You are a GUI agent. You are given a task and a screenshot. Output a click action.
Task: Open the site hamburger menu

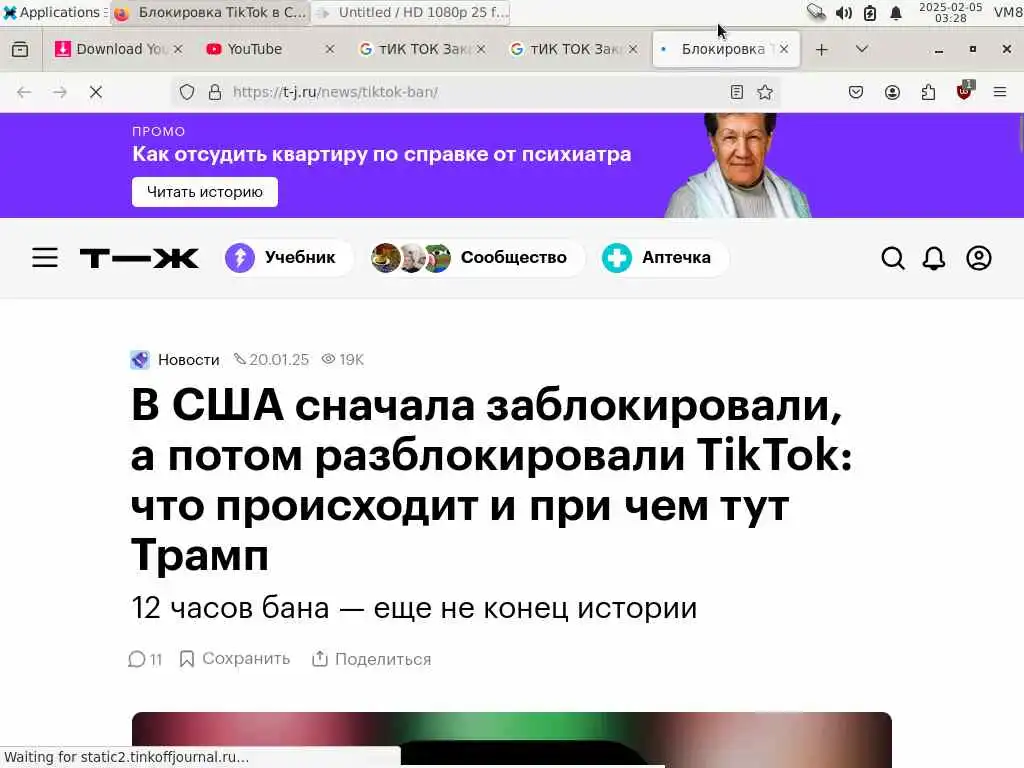(x=45, y=257)
